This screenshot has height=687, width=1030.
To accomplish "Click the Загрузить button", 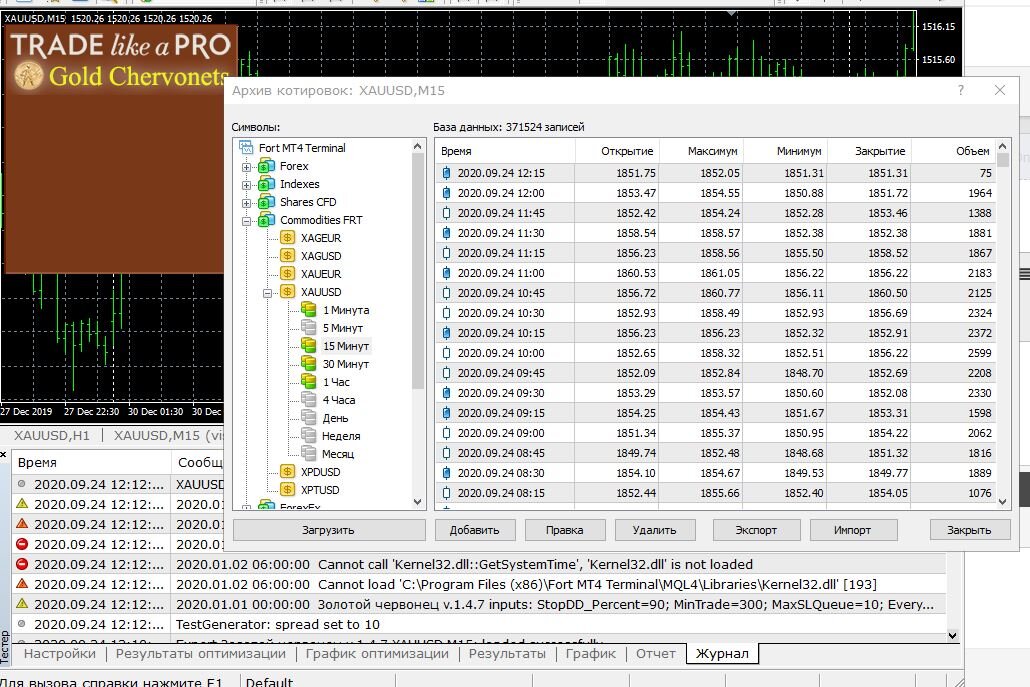I will point(328,529).
